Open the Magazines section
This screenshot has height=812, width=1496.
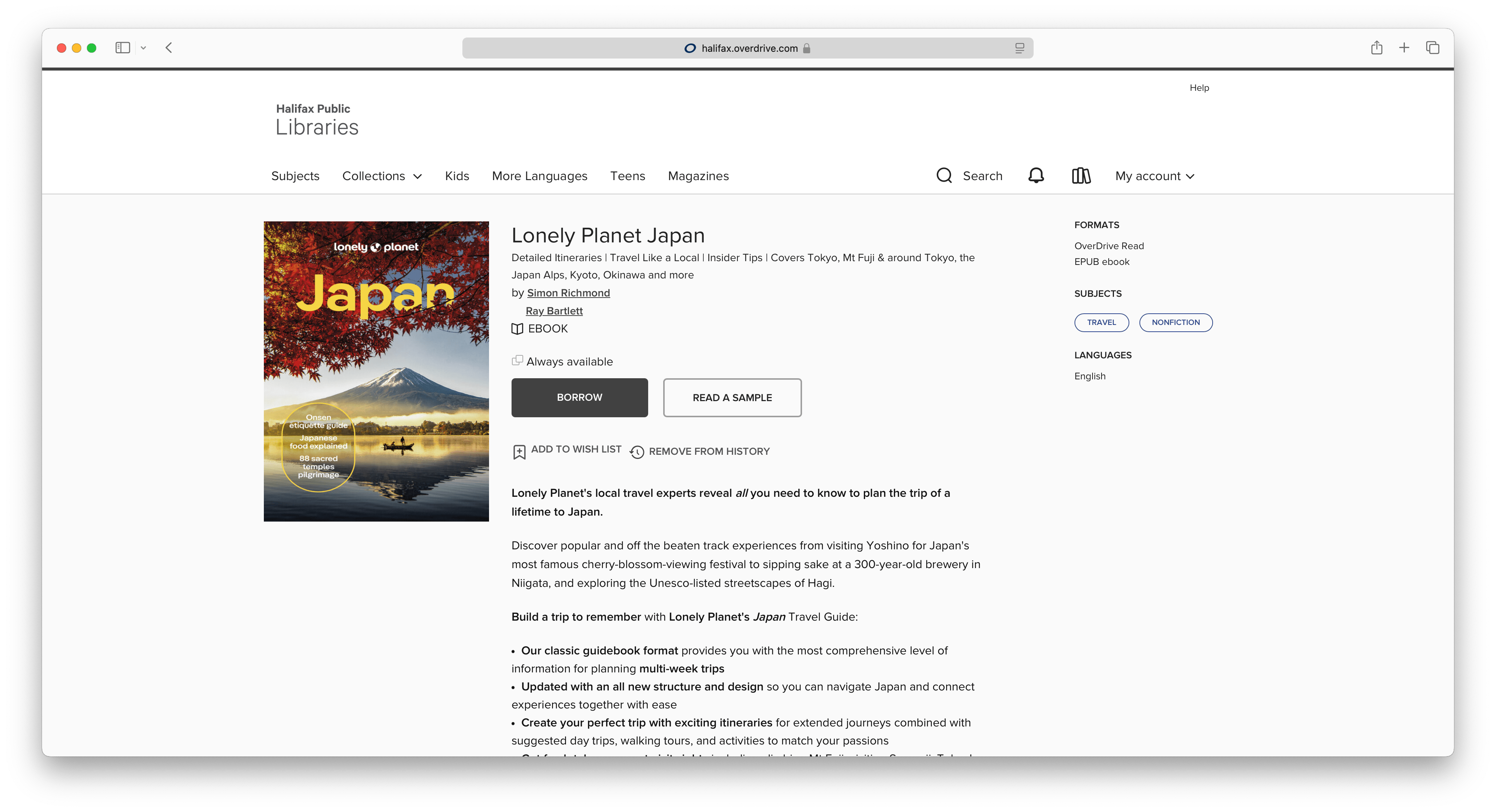click(698, 176)
